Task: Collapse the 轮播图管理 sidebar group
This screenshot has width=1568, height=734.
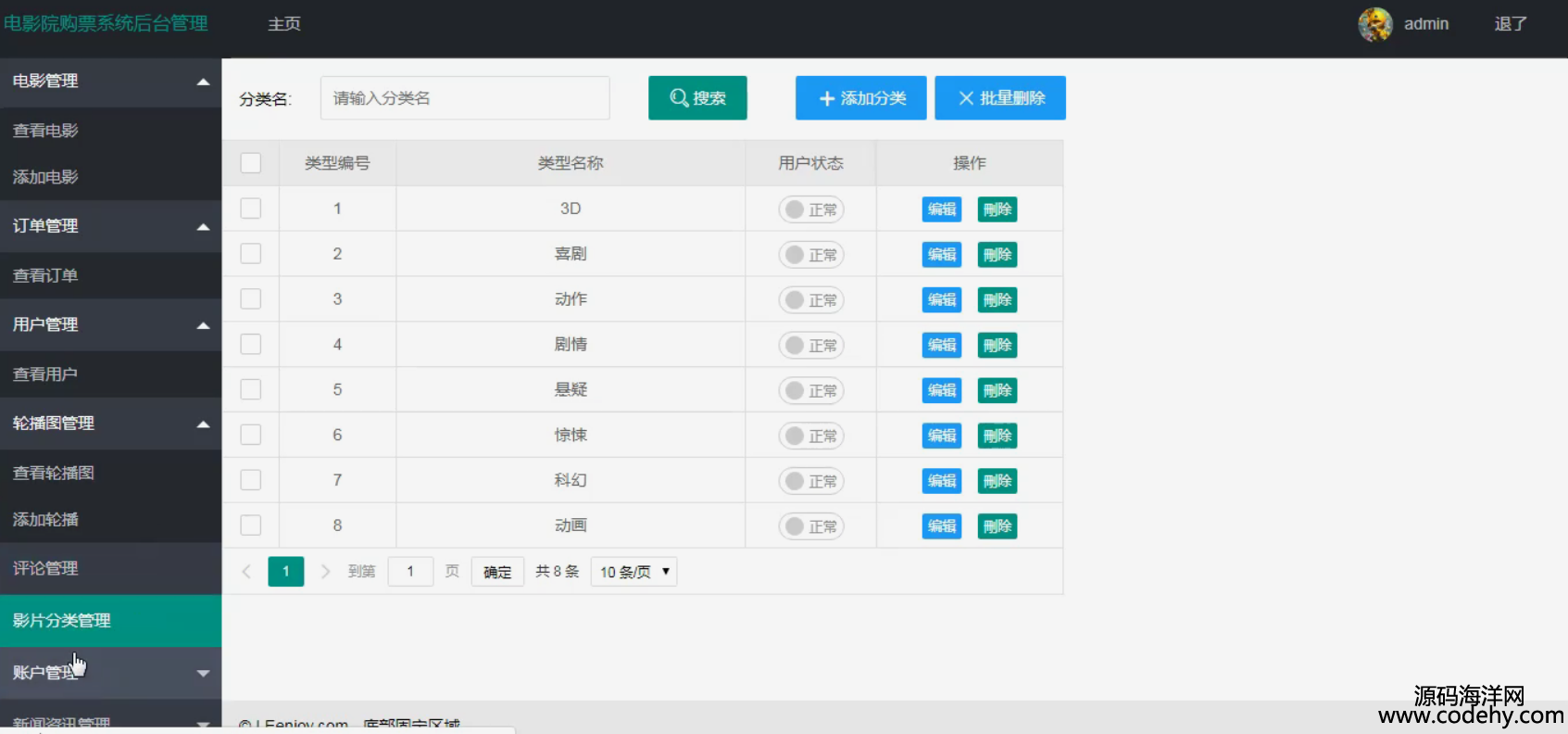Action: coord(110,424)
